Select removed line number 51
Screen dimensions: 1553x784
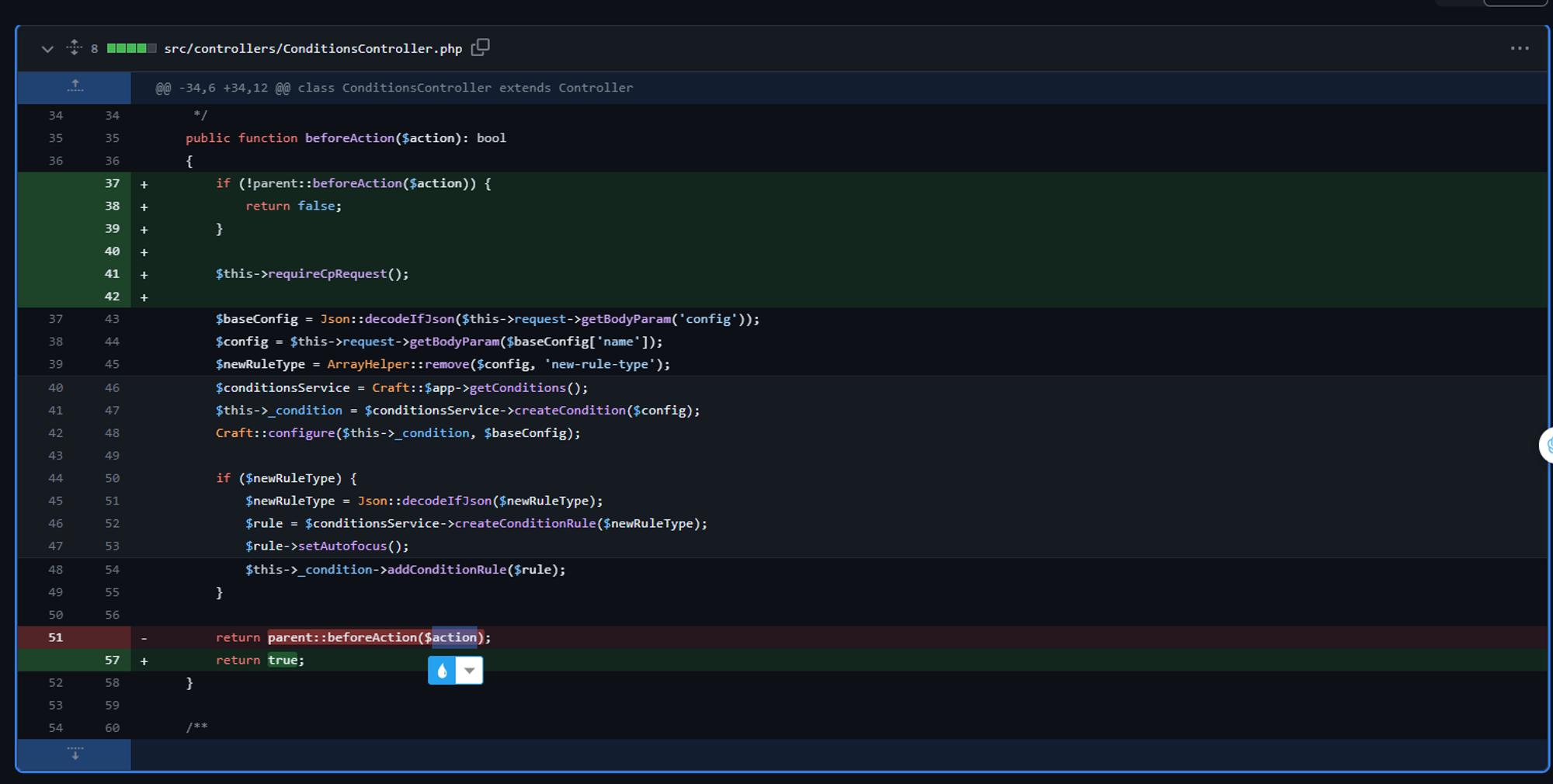(56, 637)
